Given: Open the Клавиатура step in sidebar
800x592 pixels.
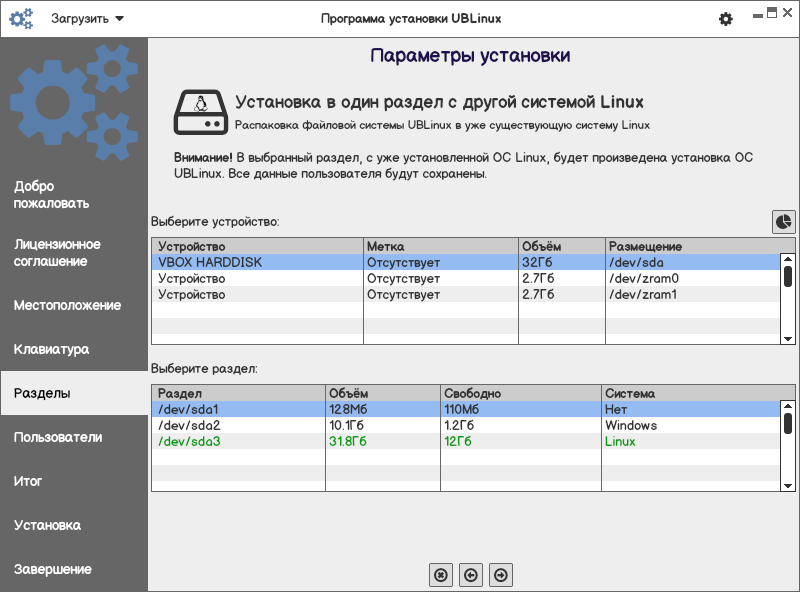Looking at the screenshot, I should coord(52,350).
